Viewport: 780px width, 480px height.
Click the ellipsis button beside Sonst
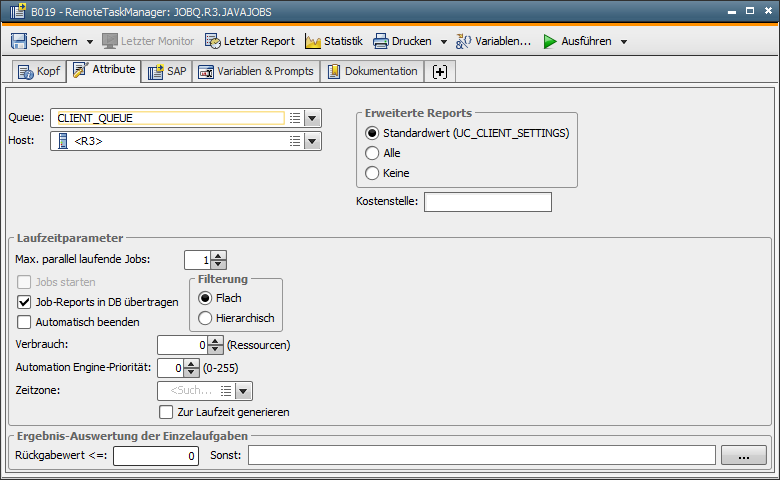point(743,456)
